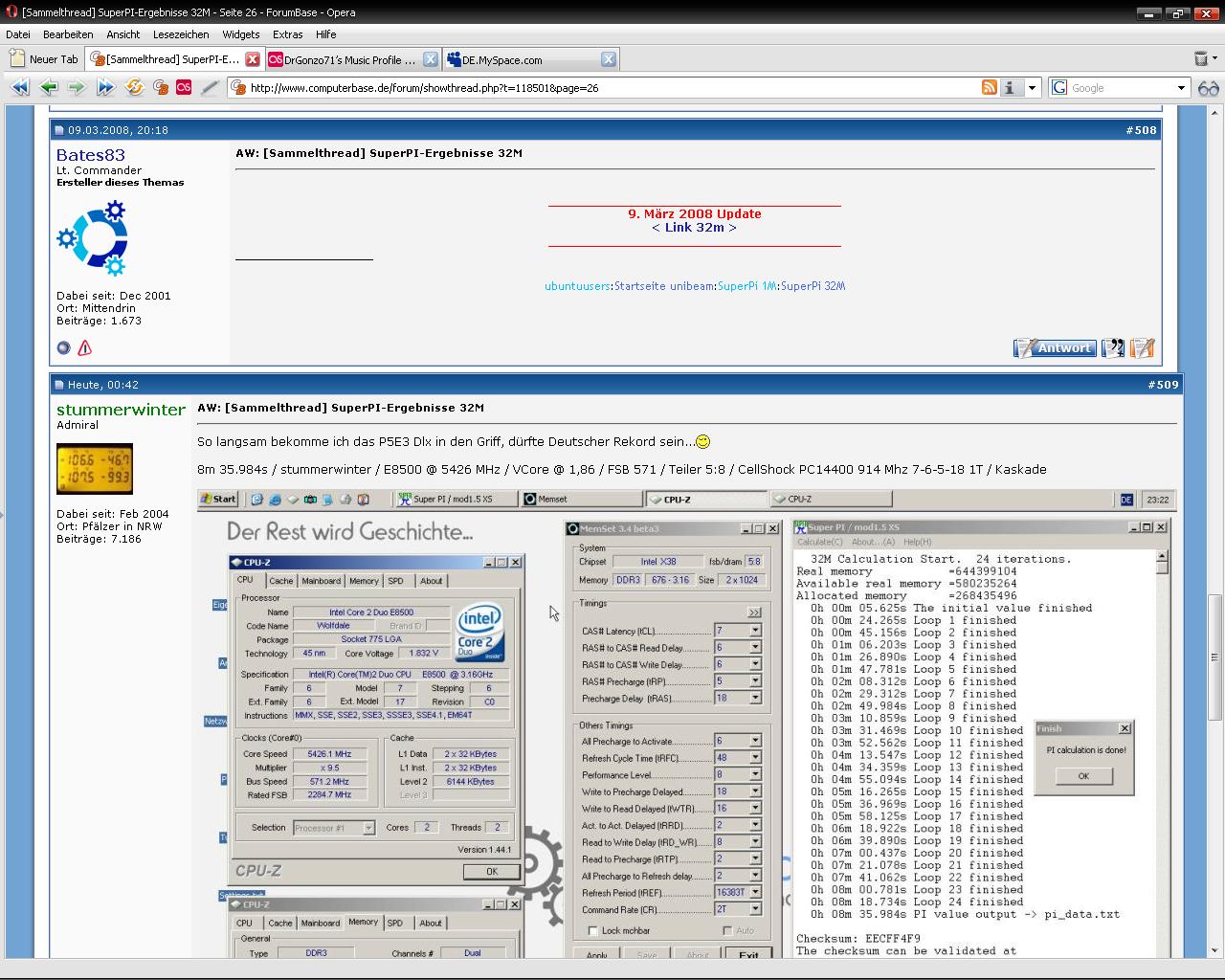Image resolution: width=1225 pixels, height=980 pixels.
Task: Click the RSS feed icon in address bar
Action: click(990, 87)
